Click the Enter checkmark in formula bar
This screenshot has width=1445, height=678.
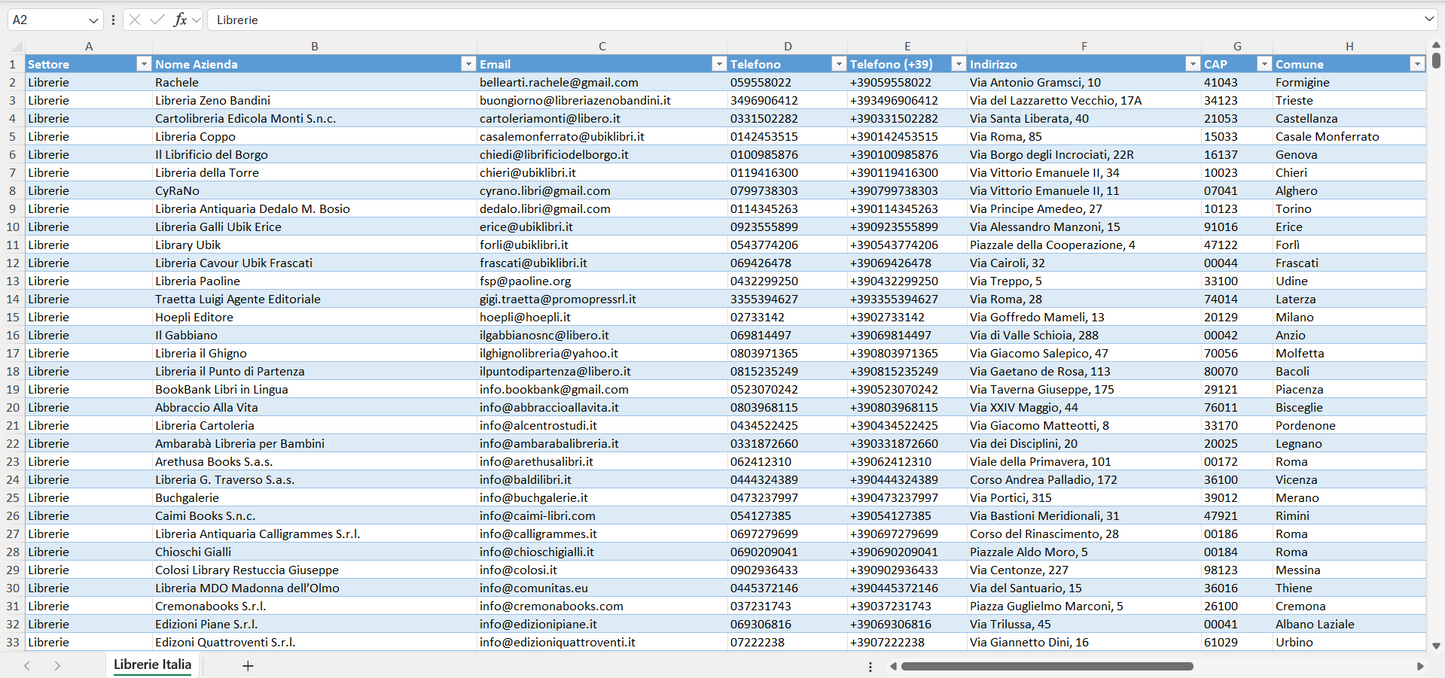click(x=157, y=20)
